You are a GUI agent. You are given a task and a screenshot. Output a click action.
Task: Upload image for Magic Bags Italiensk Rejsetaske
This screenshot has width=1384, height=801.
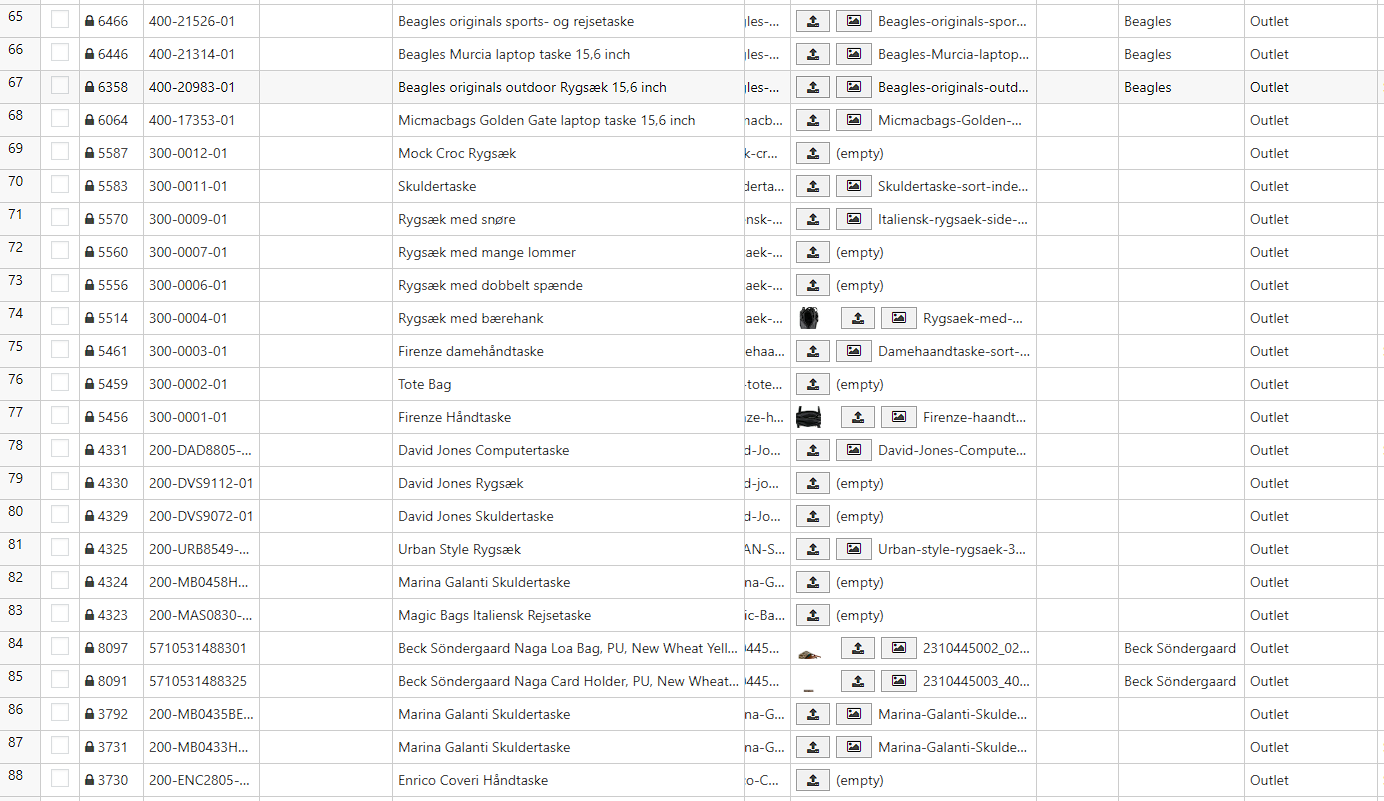coord(813,615)
